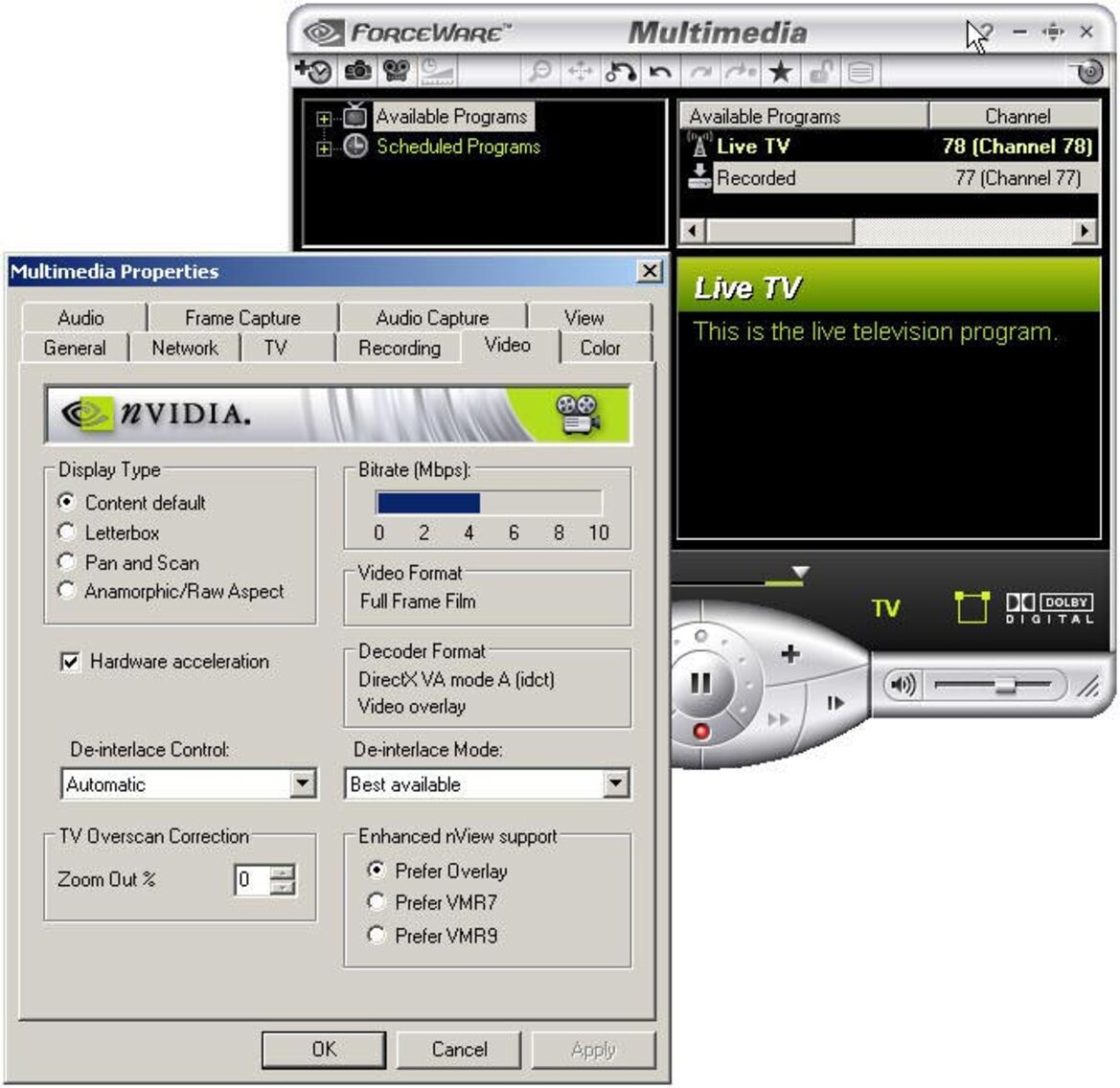Expand the Scheduled Programs tree node
Screen dimensions: 1120x1088
pos(324,148)
